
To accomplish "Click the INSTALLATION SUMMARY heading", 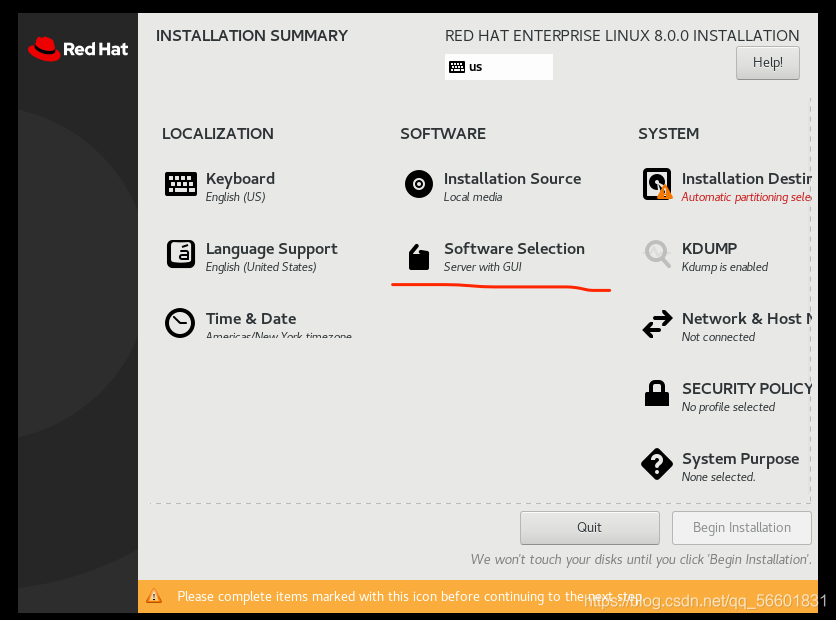I will click(x=252, y=36).
